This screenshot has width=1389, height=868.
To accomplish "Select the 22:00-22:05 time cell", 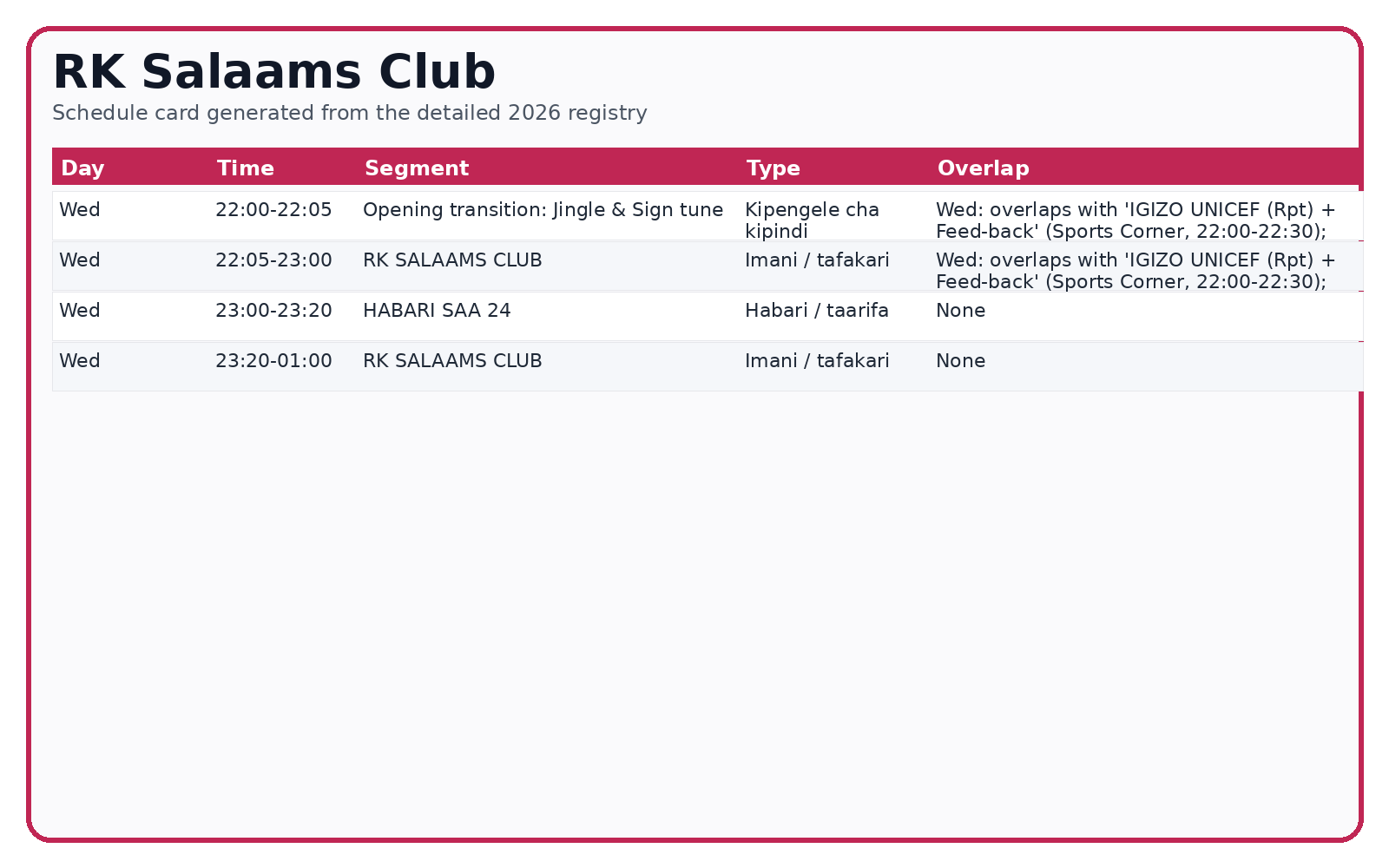I will pos(273,210).
